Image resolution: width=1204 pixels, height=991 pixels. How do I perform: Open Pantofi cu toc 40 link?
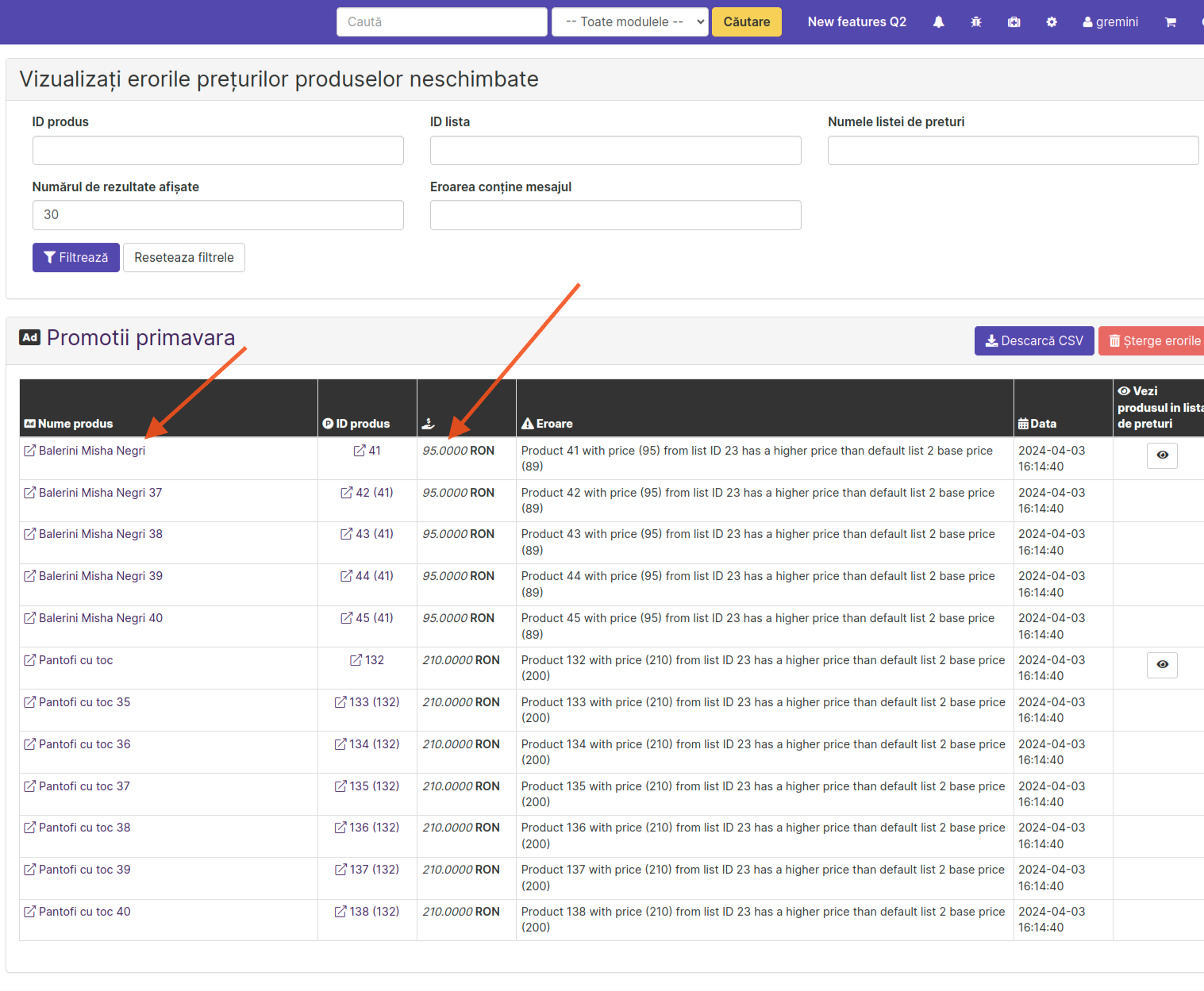(77, 912)
